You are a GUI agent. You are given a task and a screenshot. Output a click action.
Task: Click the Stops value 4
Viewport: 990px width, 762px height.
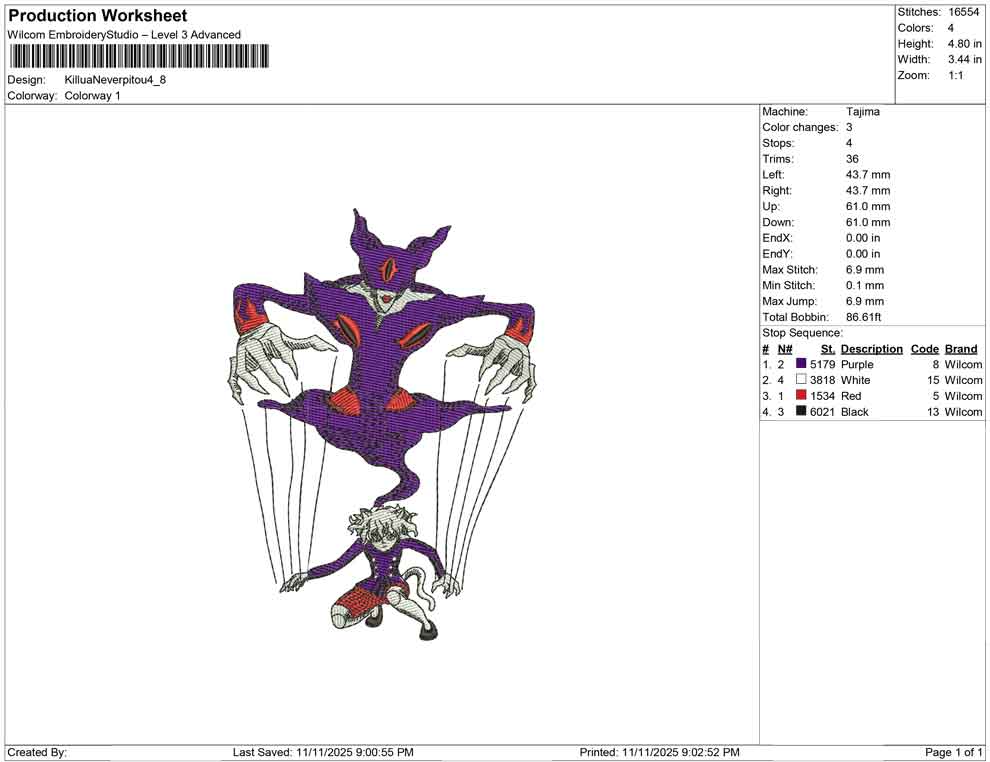point(849,143)
